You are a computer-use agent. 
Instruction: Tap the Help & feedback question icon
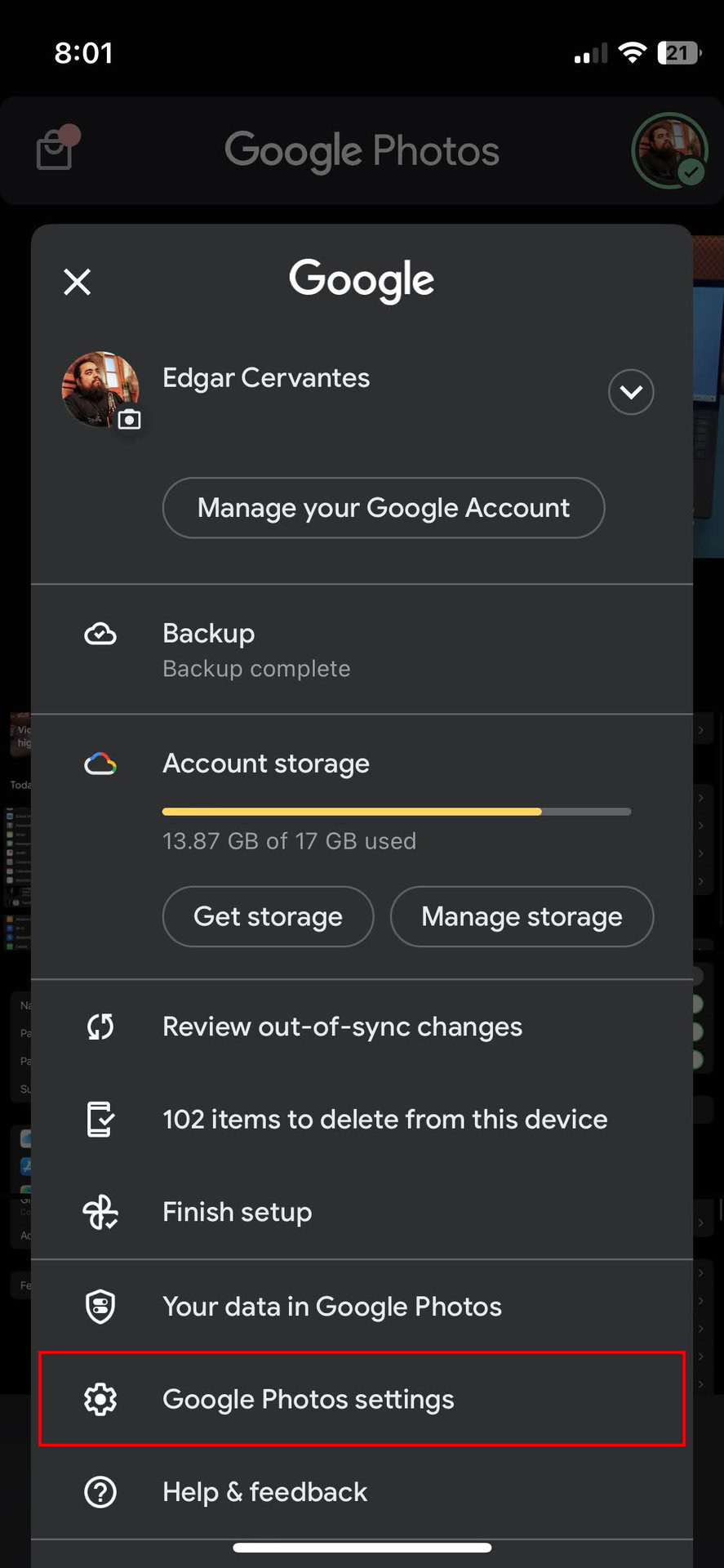click(x=100, y=1492)
